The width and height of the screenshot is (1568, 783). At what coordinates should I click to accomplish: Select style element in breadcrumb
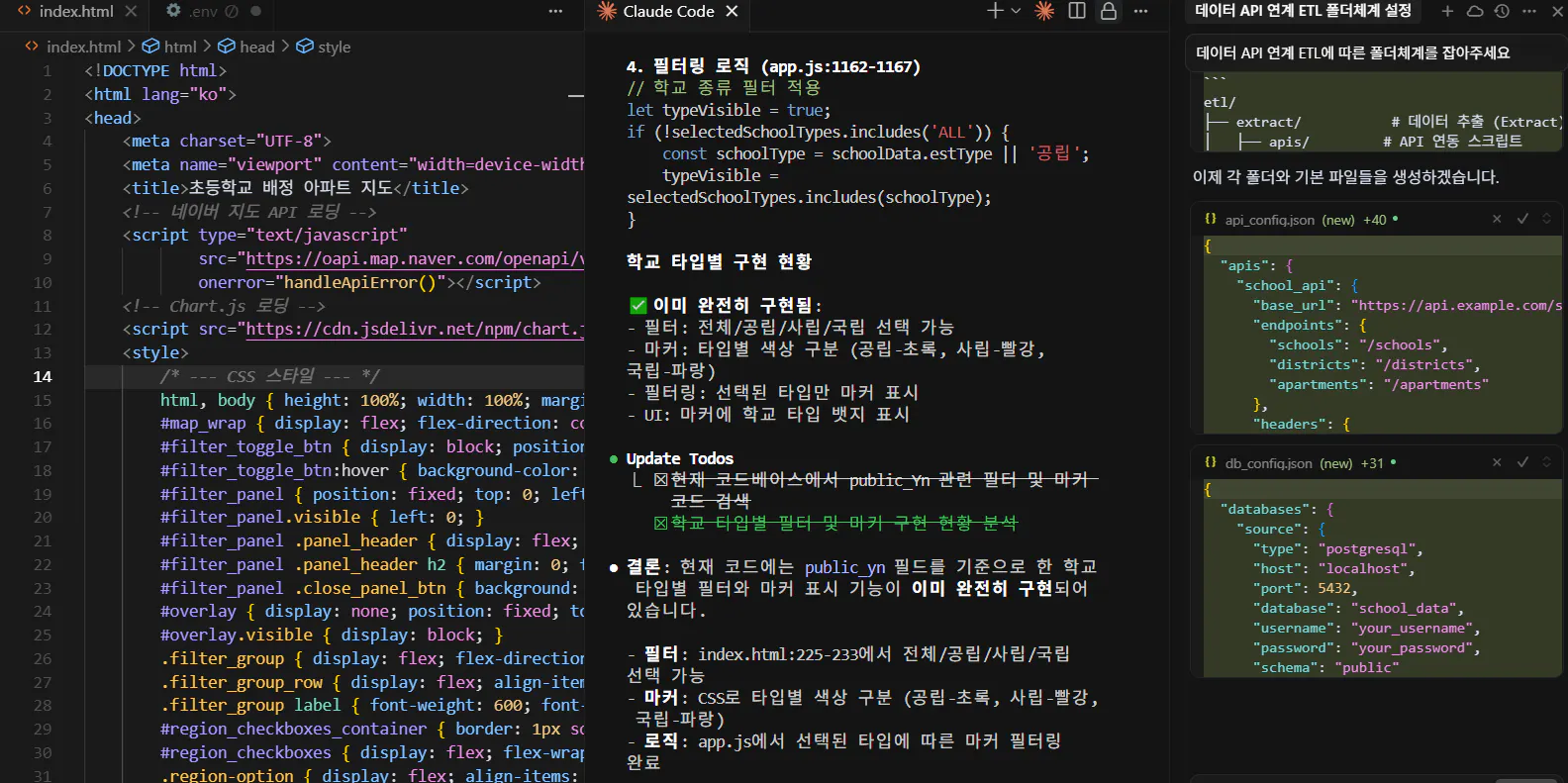[x=334, y=47]
